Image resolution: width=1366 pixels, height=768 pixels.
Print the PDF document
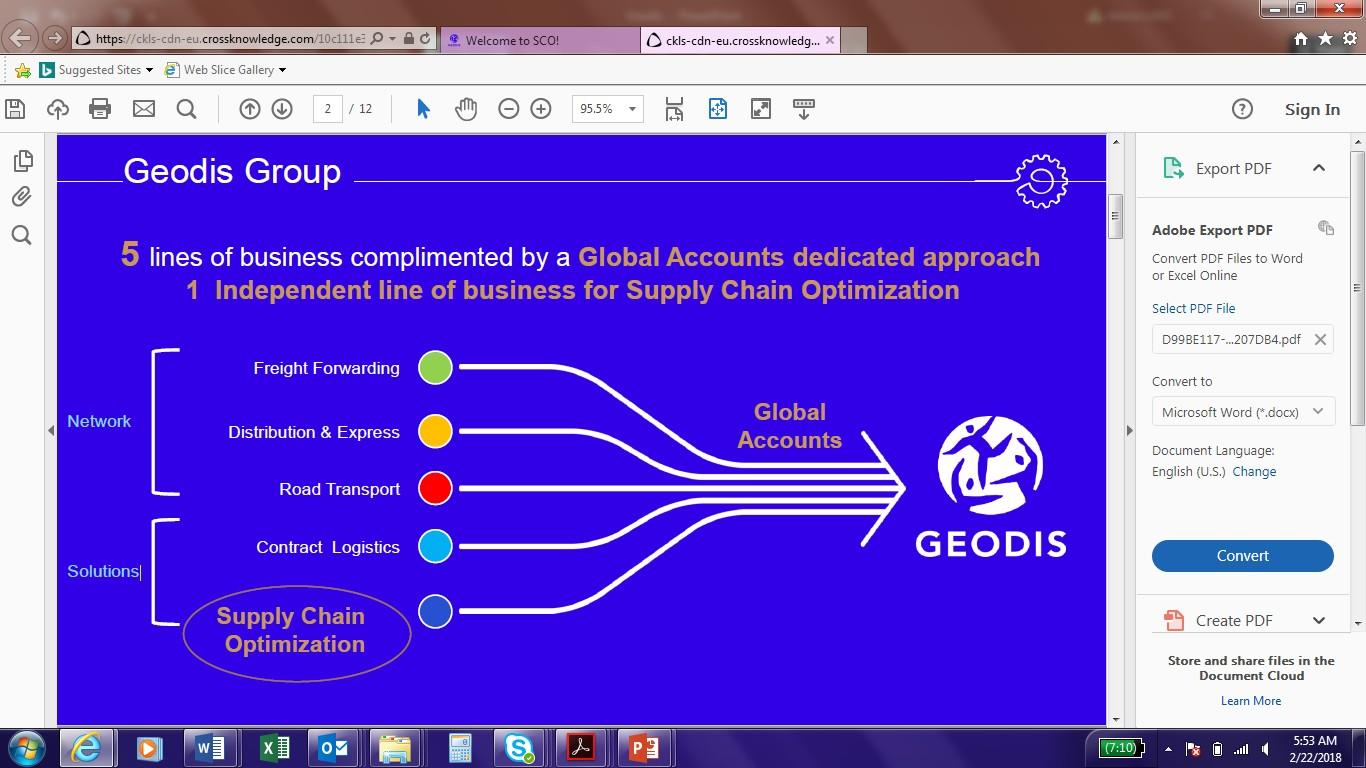pyautogui.click(x=100, y=109)
